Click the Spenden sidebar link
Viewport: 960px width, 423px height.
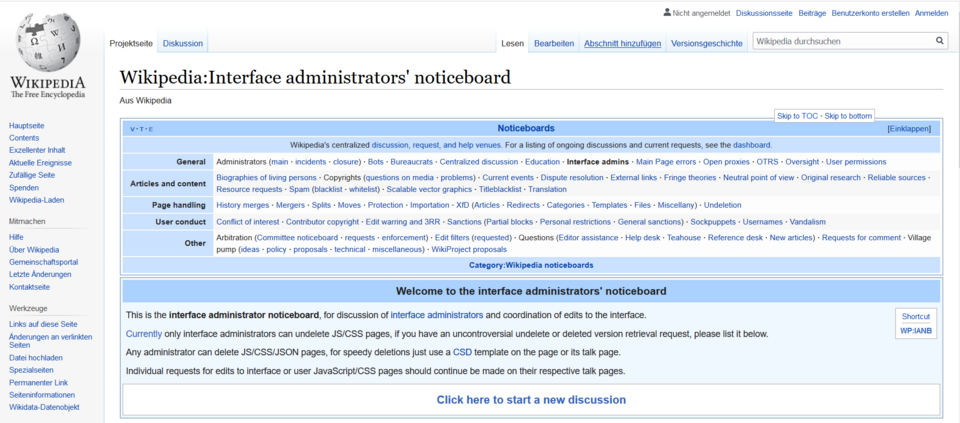(x=24, y=188)
